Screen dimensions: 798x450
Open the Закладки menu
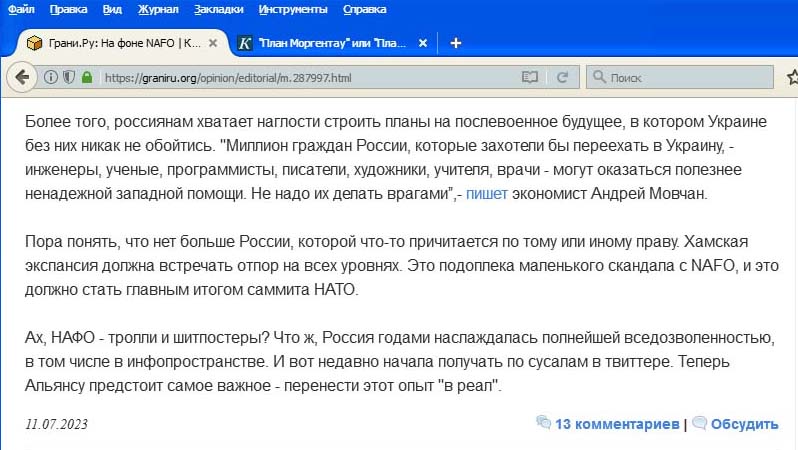tap(219, 9)
